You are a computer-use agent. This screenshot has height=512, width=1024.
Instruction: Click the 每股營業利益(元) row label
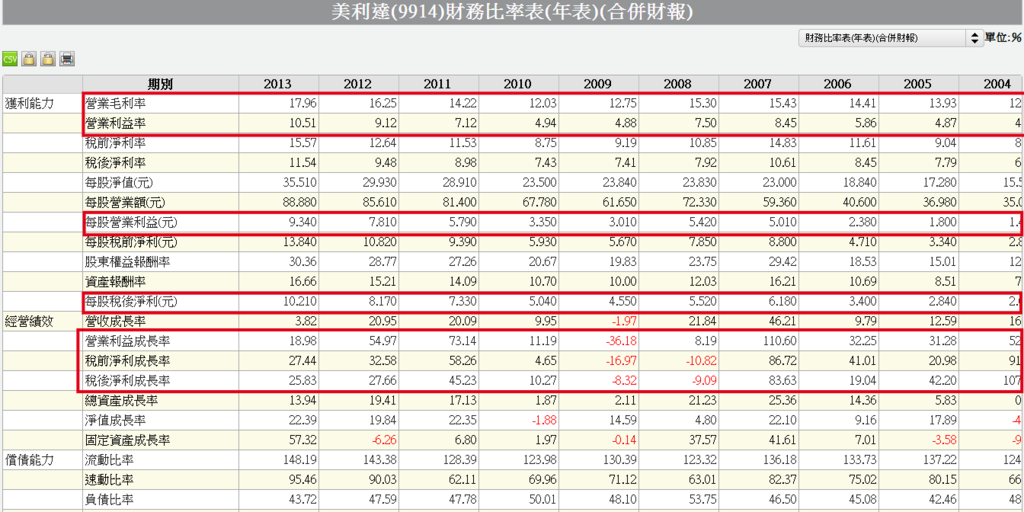click(131, 223)
